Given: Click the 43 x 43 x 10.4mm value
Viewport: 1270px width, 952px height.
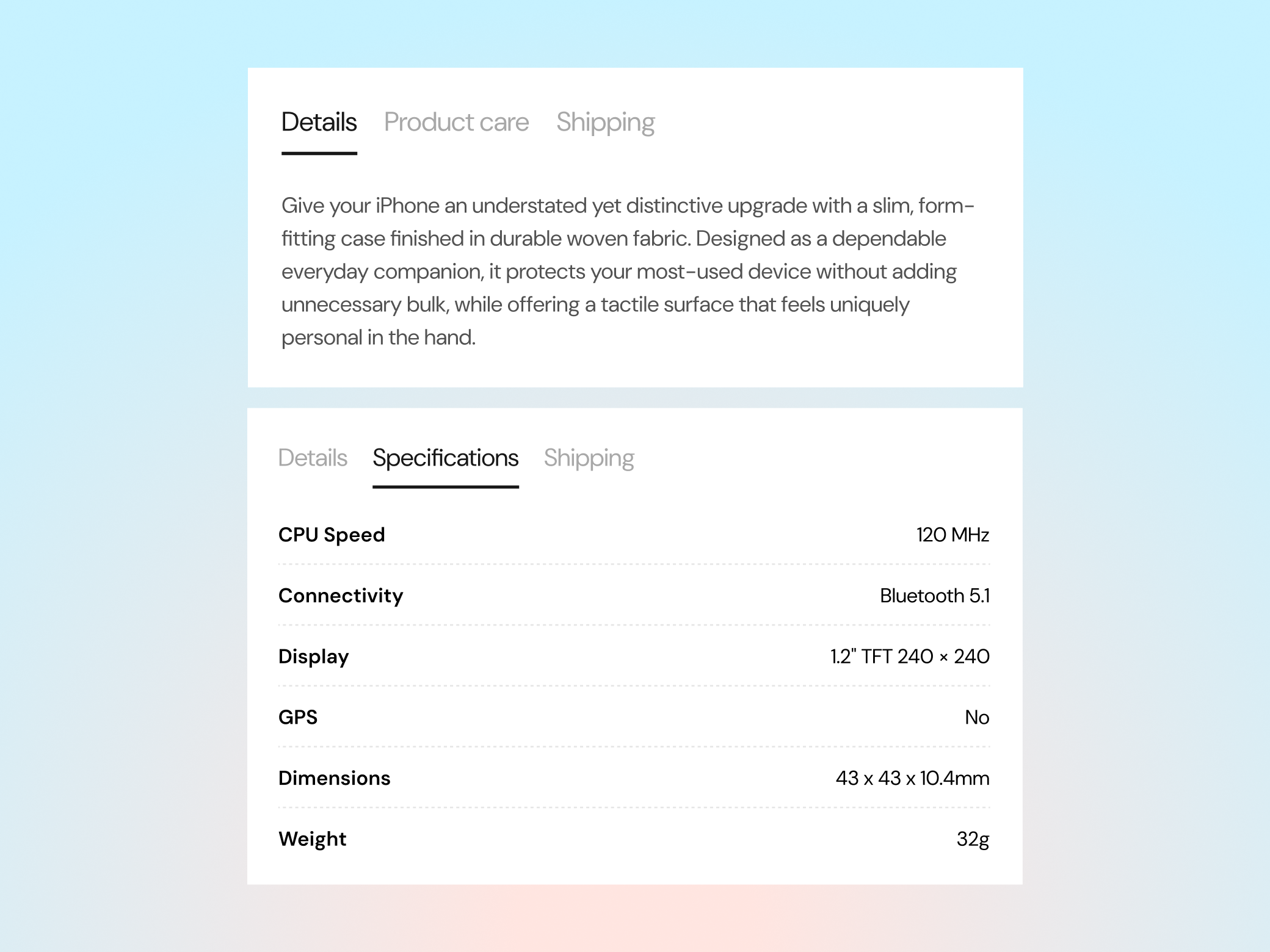Looking at the screenshot, I should click(912, 778).
